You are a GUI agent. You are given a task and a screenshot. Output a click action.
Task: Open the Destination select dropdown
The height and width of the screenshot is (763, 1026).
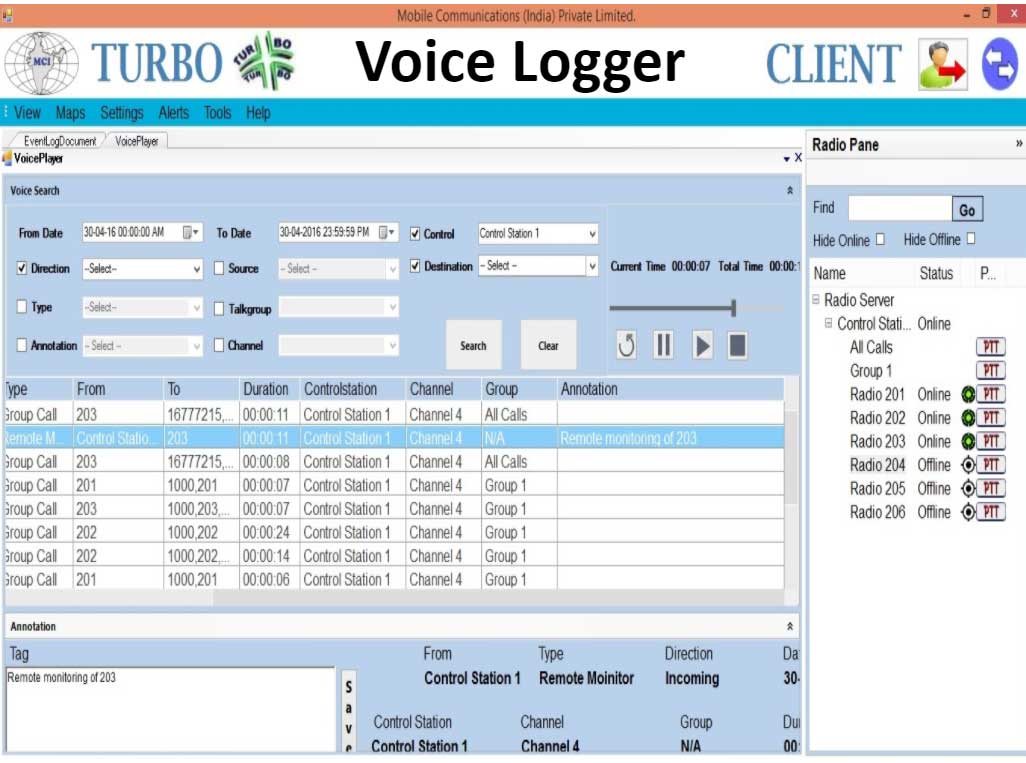pyautogui.click(x=592, y=266)
